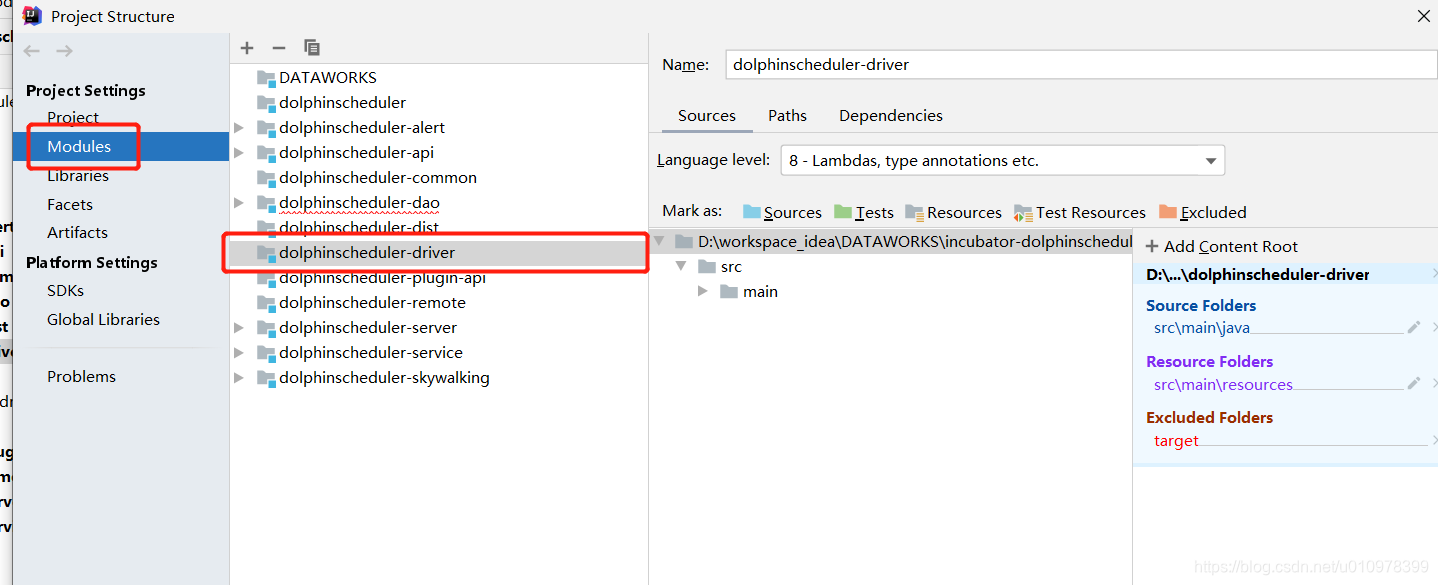Open Project under Project Settings
1438x585 pixels.
pos(73,117)
